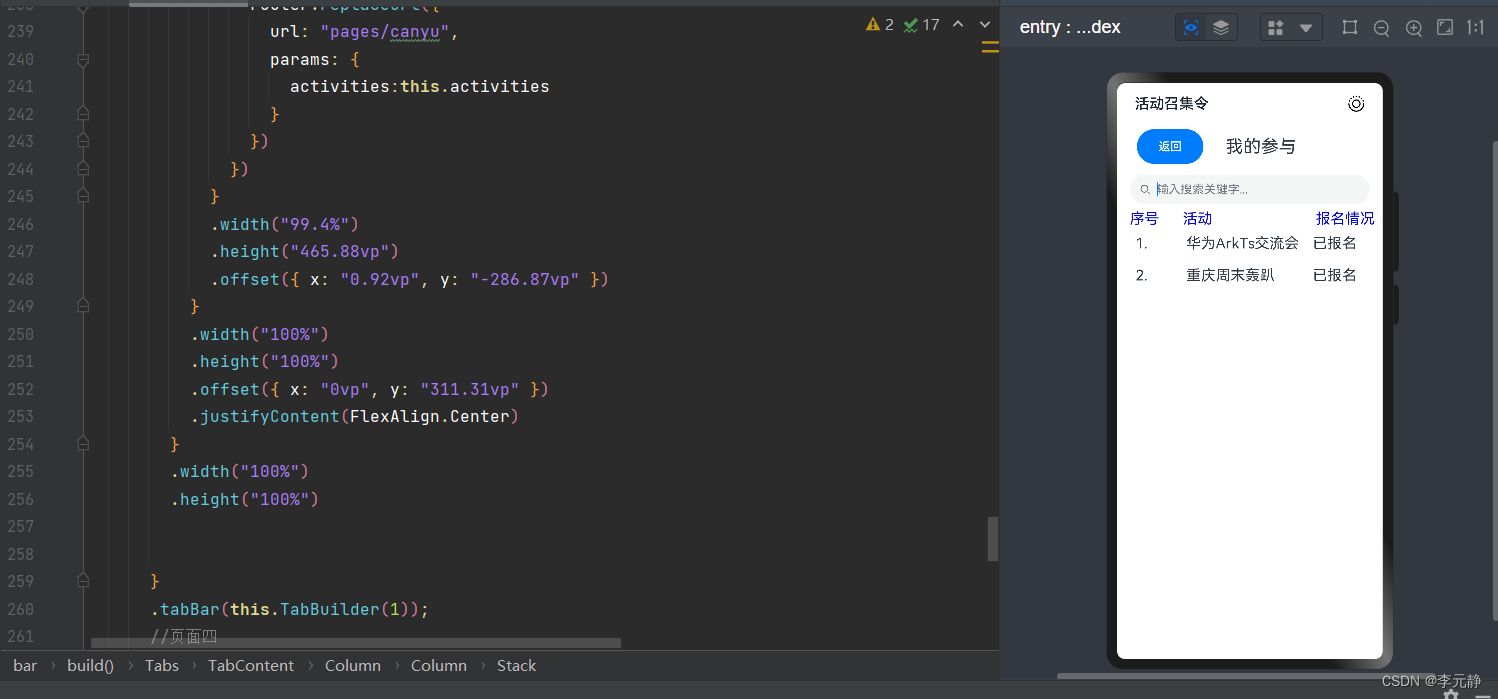This screenshot has width=1498, height=699.
Task: Click the entry : ...dex previewer title
Action: click(1070, 27)
